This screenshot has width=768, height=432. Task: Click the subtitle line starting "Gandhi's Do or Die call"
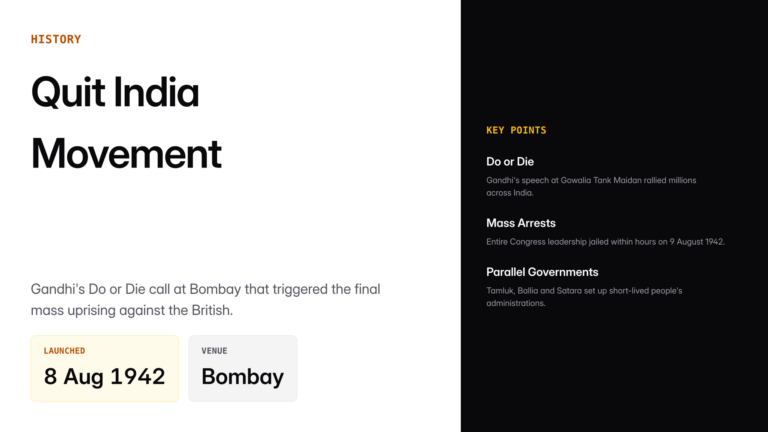click(x=205, y=289)
